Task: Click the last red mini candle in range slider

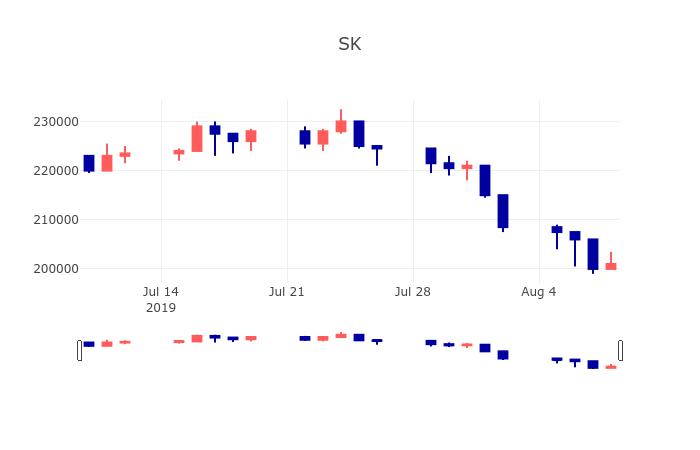Action: pos(611,367)
